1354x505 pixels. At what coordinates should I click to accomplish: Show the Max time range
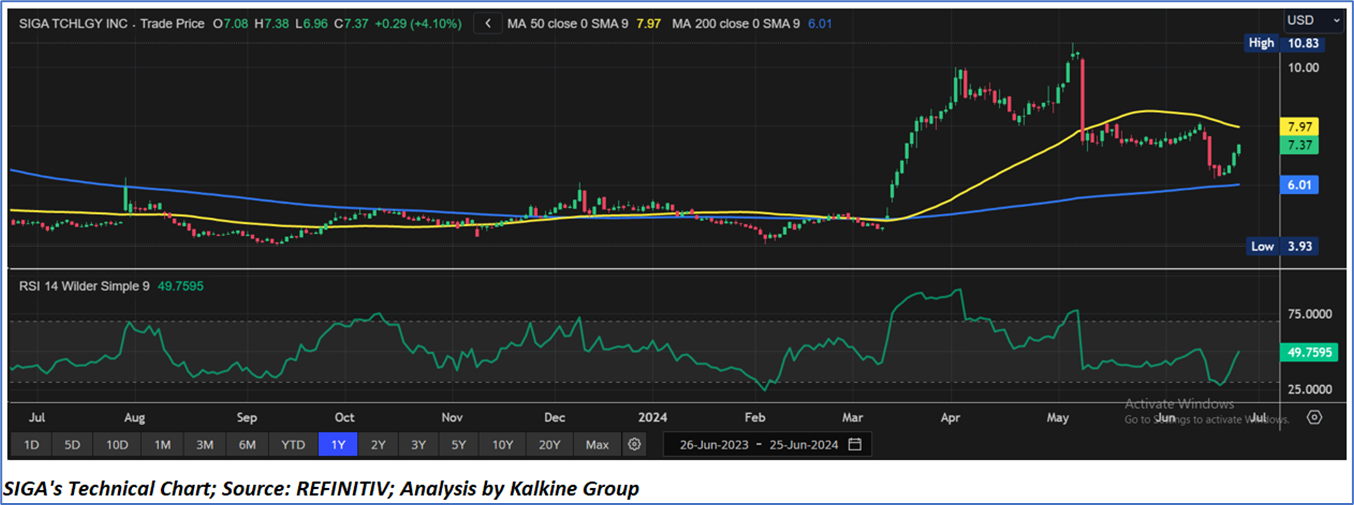597,444
